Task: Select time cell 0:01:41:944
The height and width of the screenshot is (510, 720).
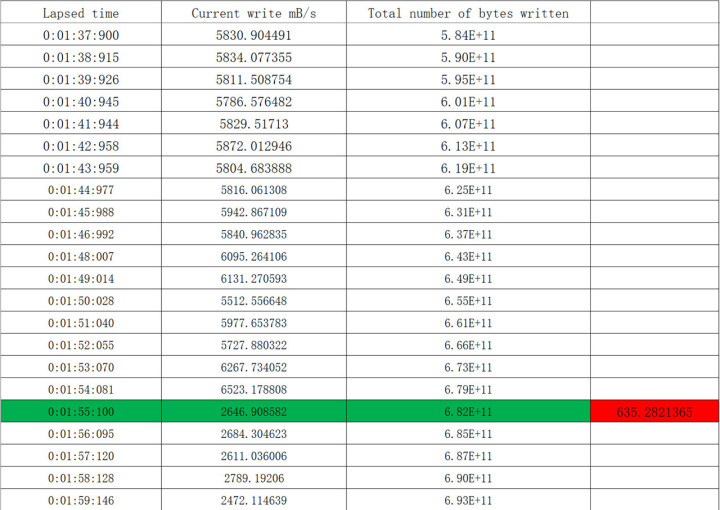Action: point(81,123)
